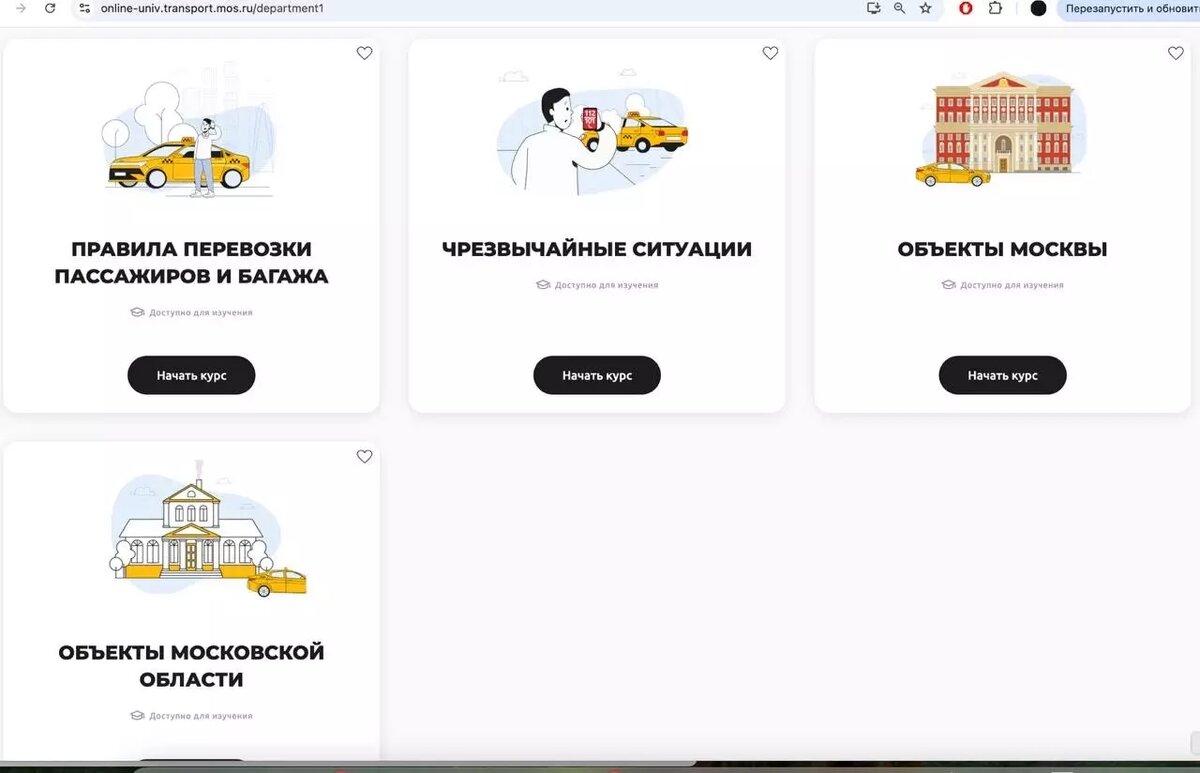This screenshot has height=773, width=1200.
Task: Click the 'ЧРЕЗВЫЧАЙНЫЕ СИТУАЦИИ' title
Action: coord(597,249)
